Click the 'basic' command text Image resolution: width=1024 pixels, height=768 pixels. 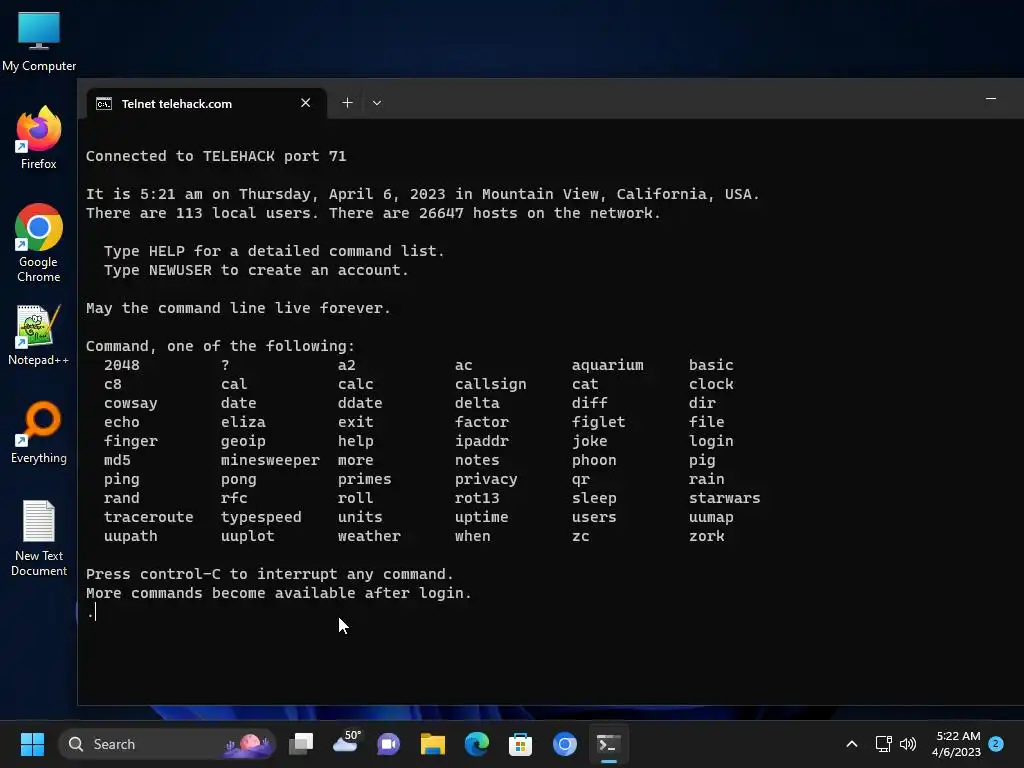pyautogui.click(x=711, y=365)
